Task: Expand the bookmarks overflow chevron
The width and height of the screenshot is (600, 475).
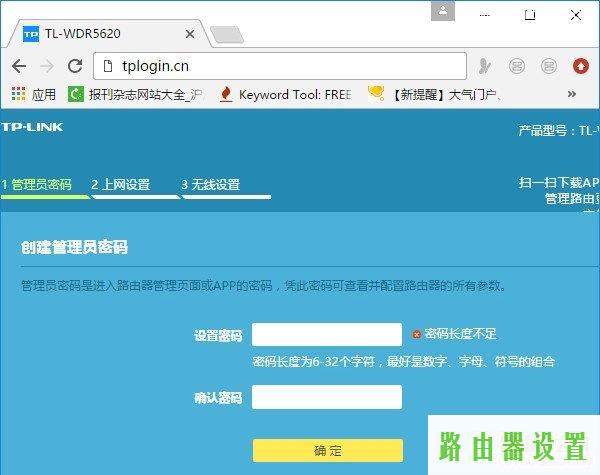Action: [572, 95]
